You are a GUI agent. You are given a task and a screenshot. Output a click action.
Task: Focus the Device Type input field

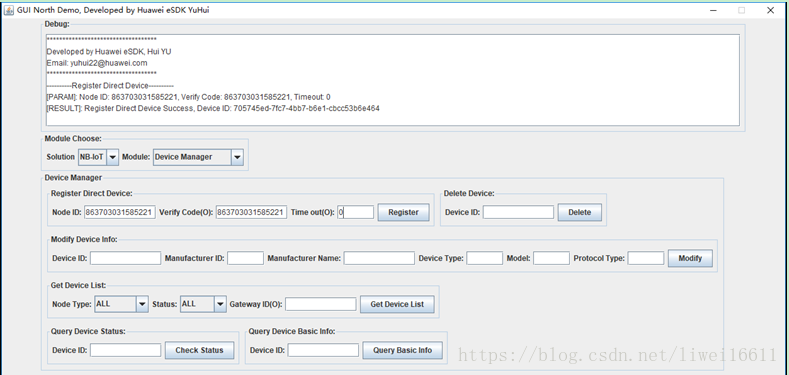(485, 258)
